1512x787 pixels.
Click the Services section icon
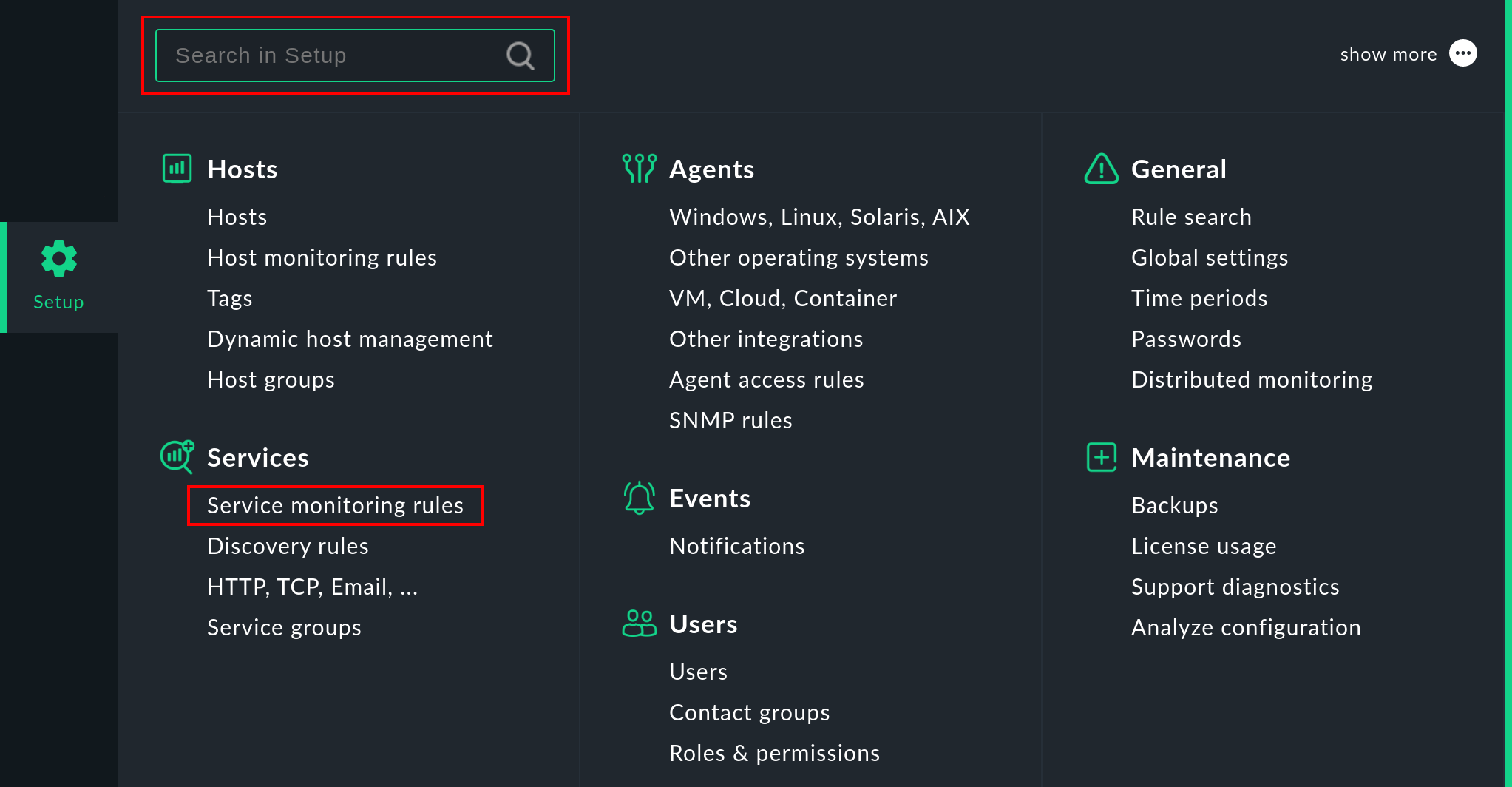[176, 457]
